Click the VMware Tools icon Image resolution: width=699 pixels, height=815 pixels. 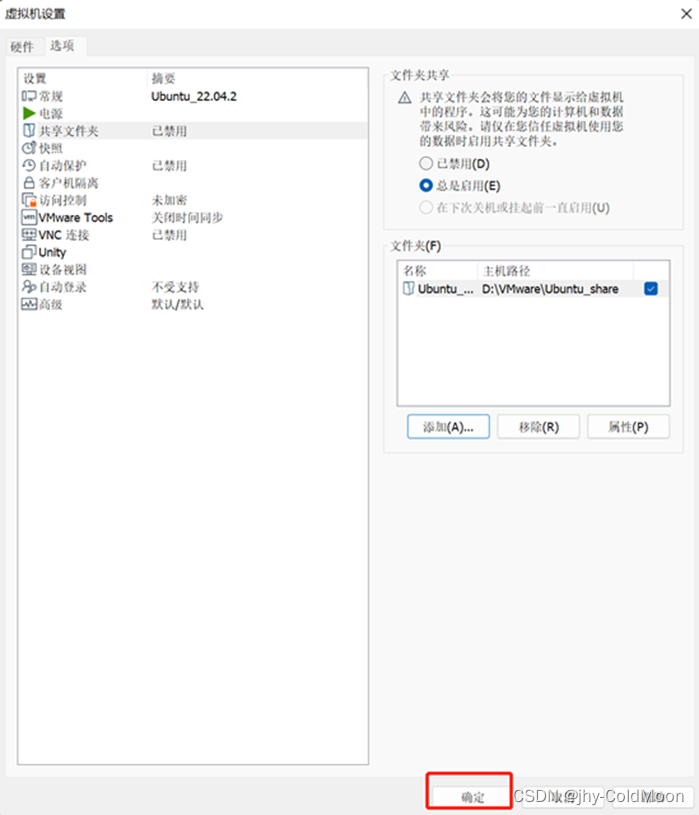coord(29,217)
